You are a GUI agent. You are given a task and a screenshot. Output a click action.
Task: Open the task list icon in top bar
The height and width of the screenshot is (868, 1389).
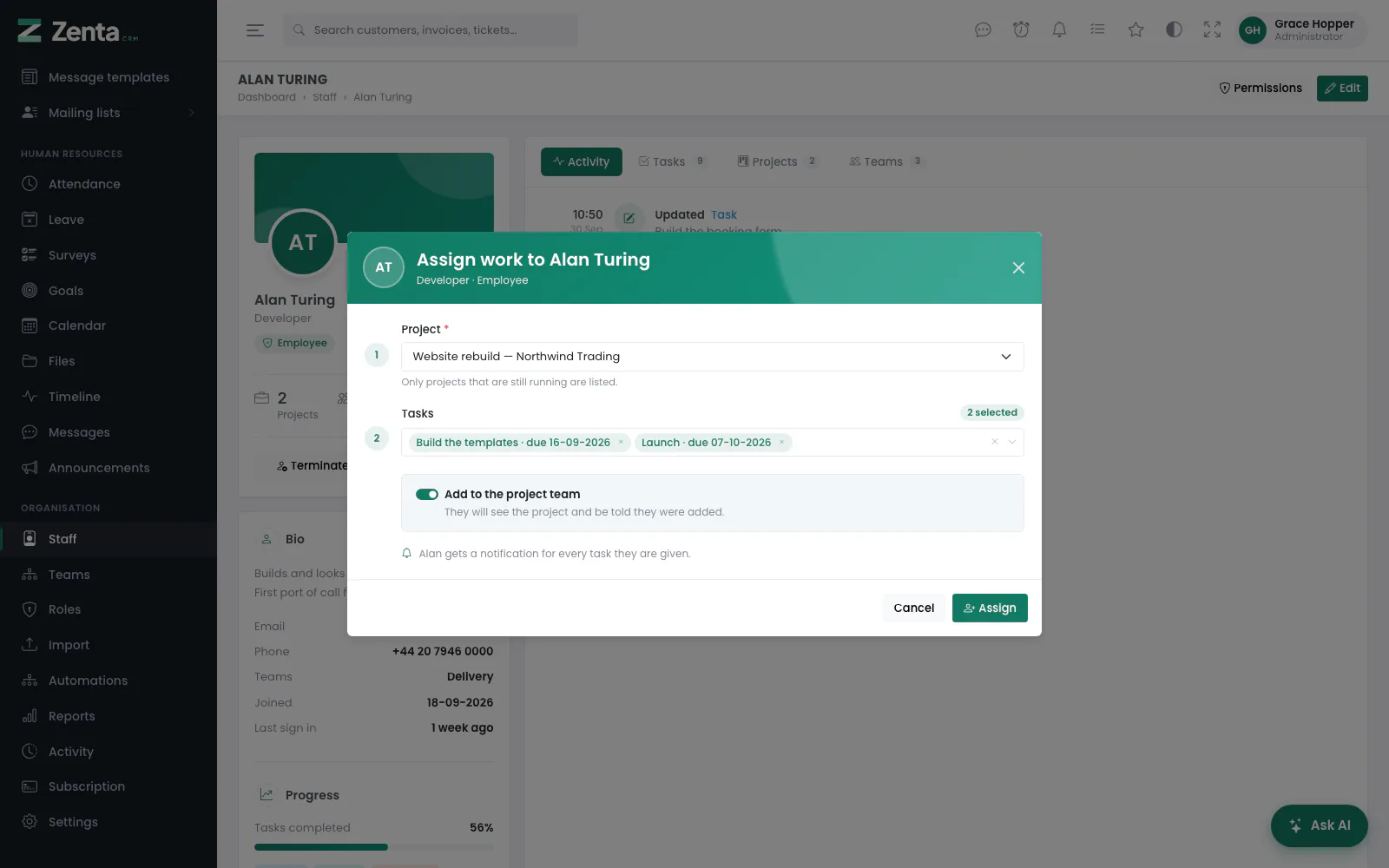click(x=1097, y=30)
